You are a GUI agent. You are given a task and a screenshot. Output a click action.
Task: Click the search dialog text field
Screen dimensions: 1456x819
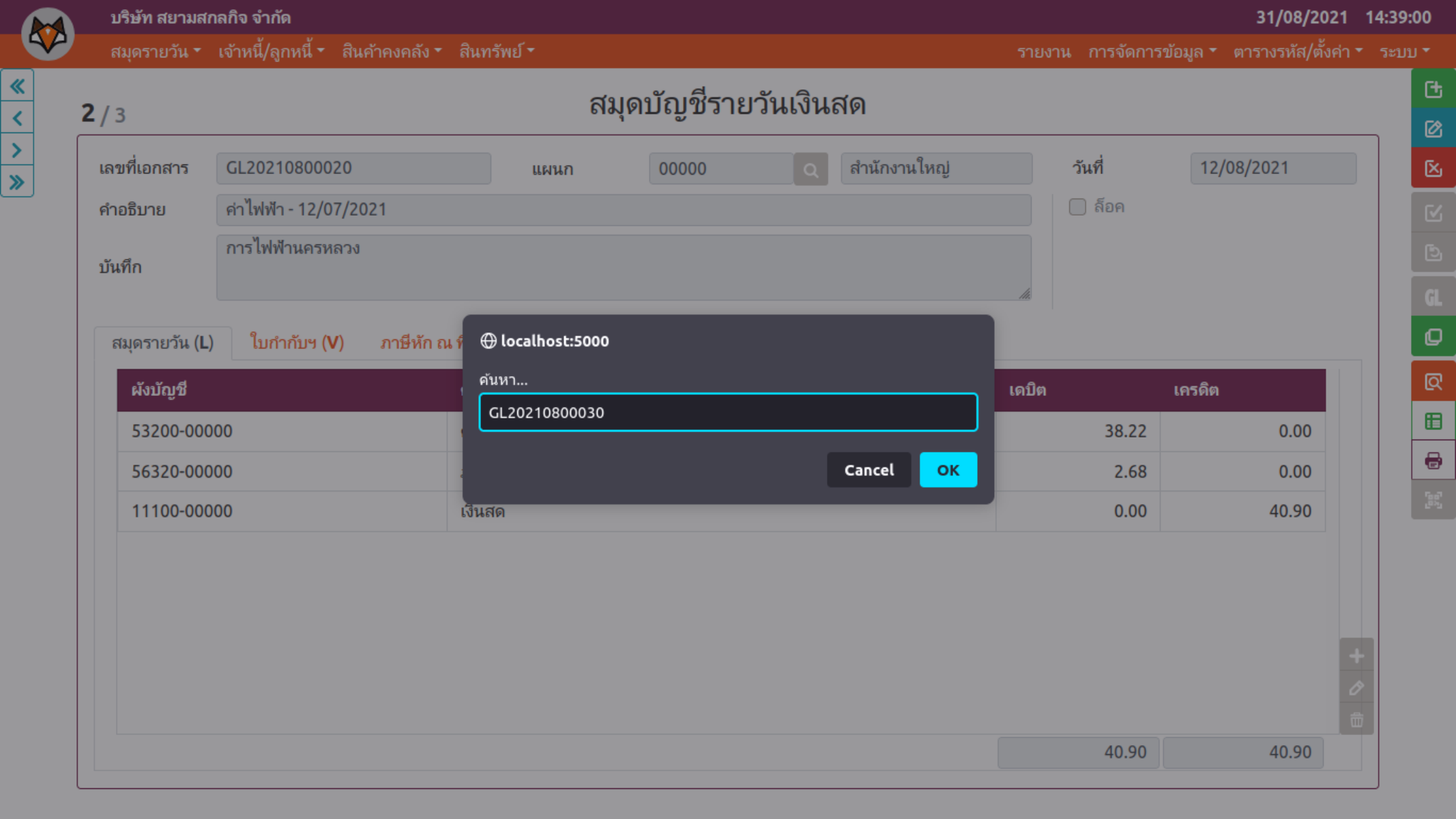point(728,412)
